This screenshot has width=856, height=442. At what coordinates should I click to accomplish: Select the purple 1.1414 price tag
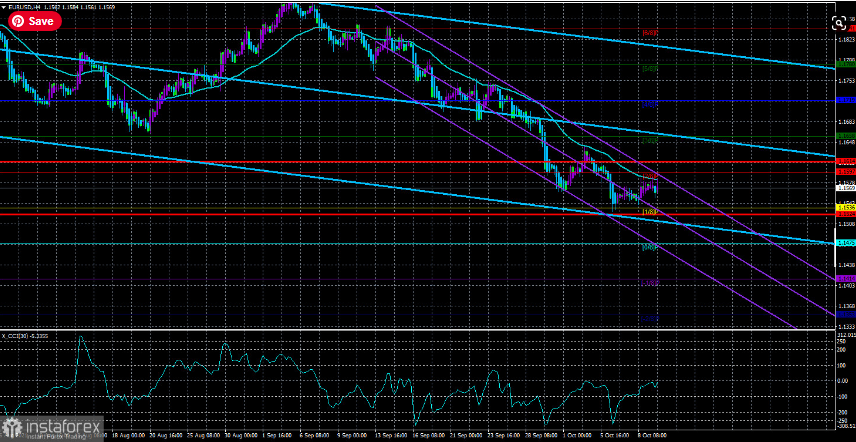tap(846, 279)
